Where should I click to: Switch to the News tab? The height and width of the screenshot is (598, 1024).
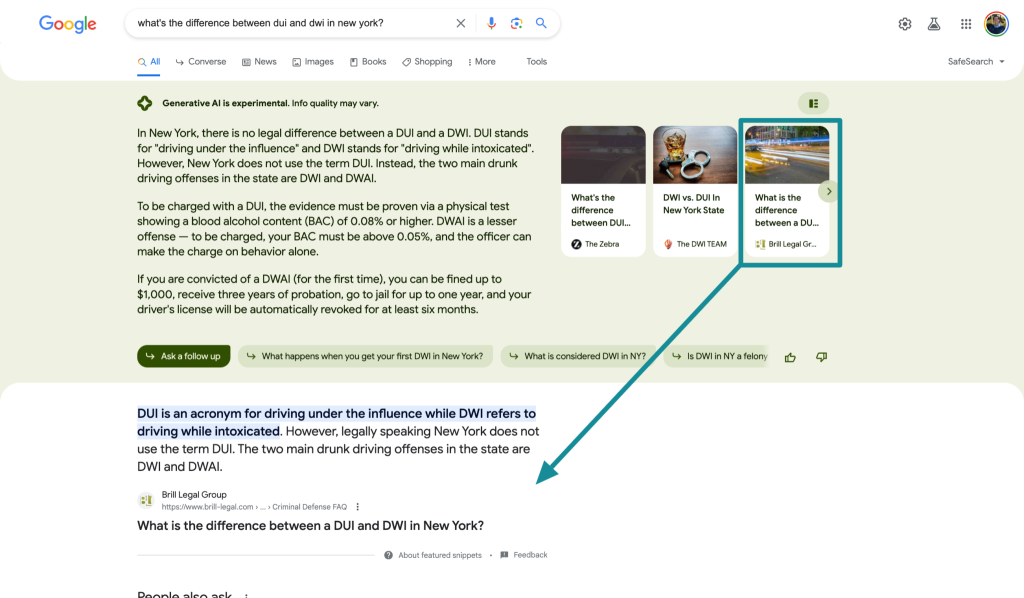tap(259, 62)
